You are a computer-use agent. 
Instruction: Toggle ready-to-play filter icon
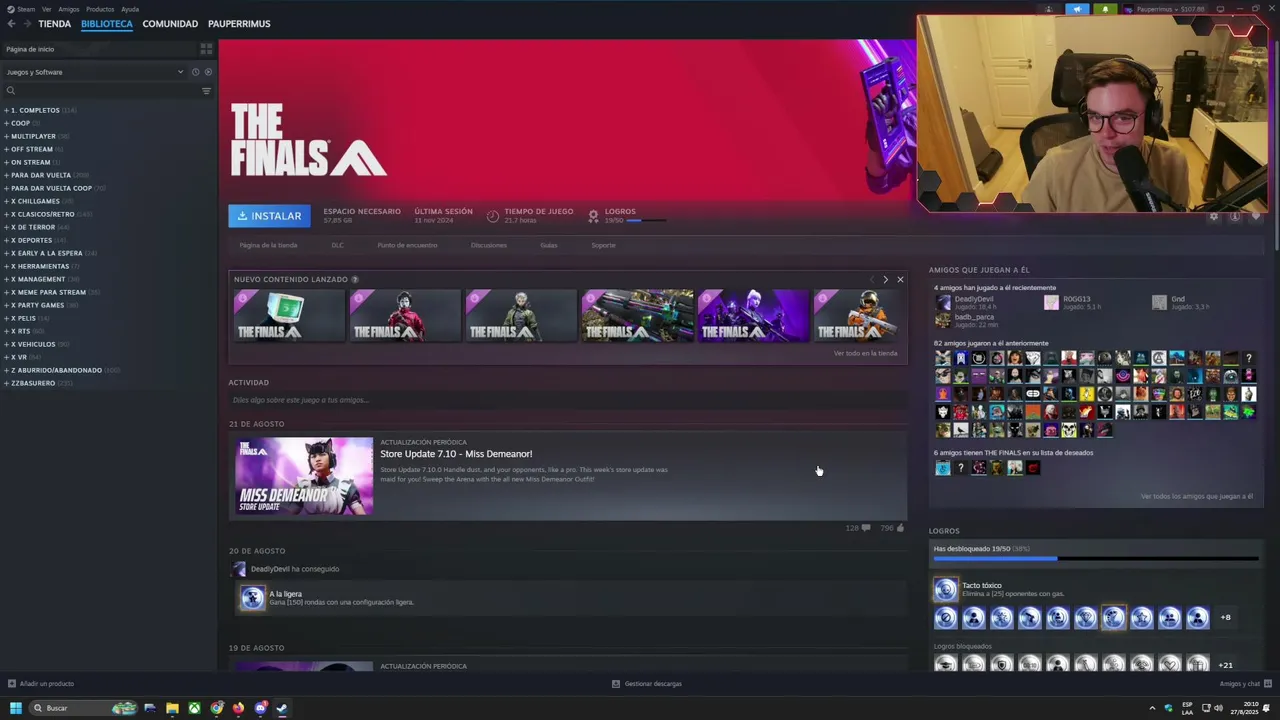coord(208,72)
